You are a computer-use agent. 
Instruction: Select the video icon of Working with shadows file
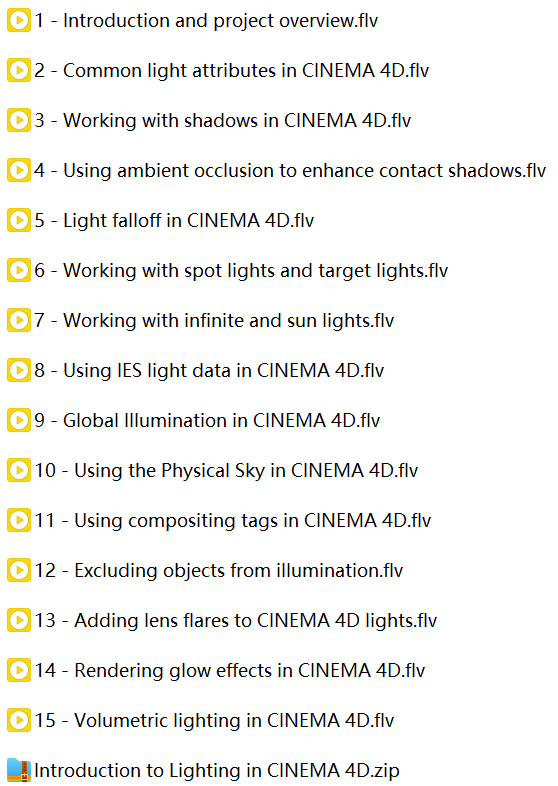coord(19,121)
